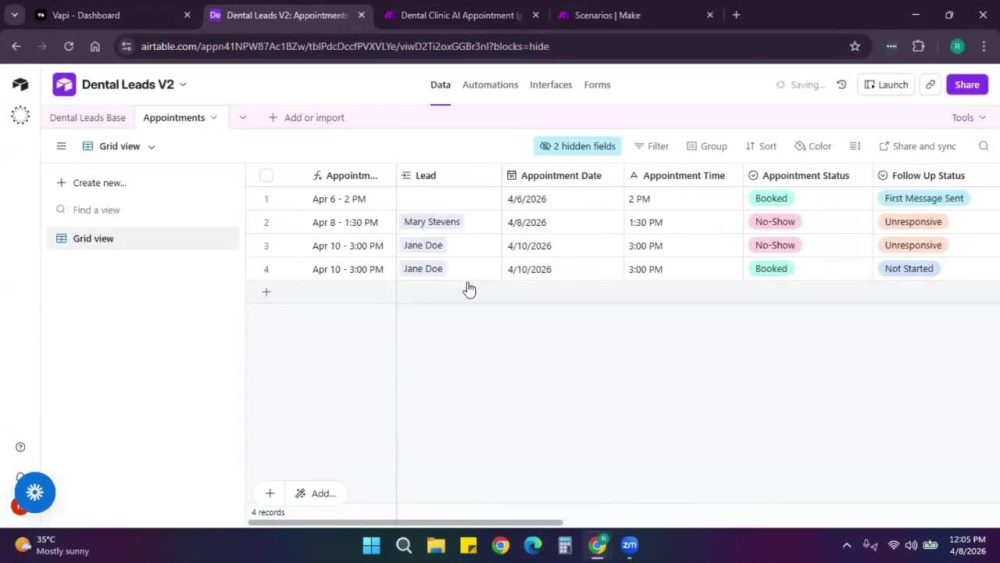Click the help question mark icon
The width and height of the screenshot is (1000, 563).
click(20, 447)
